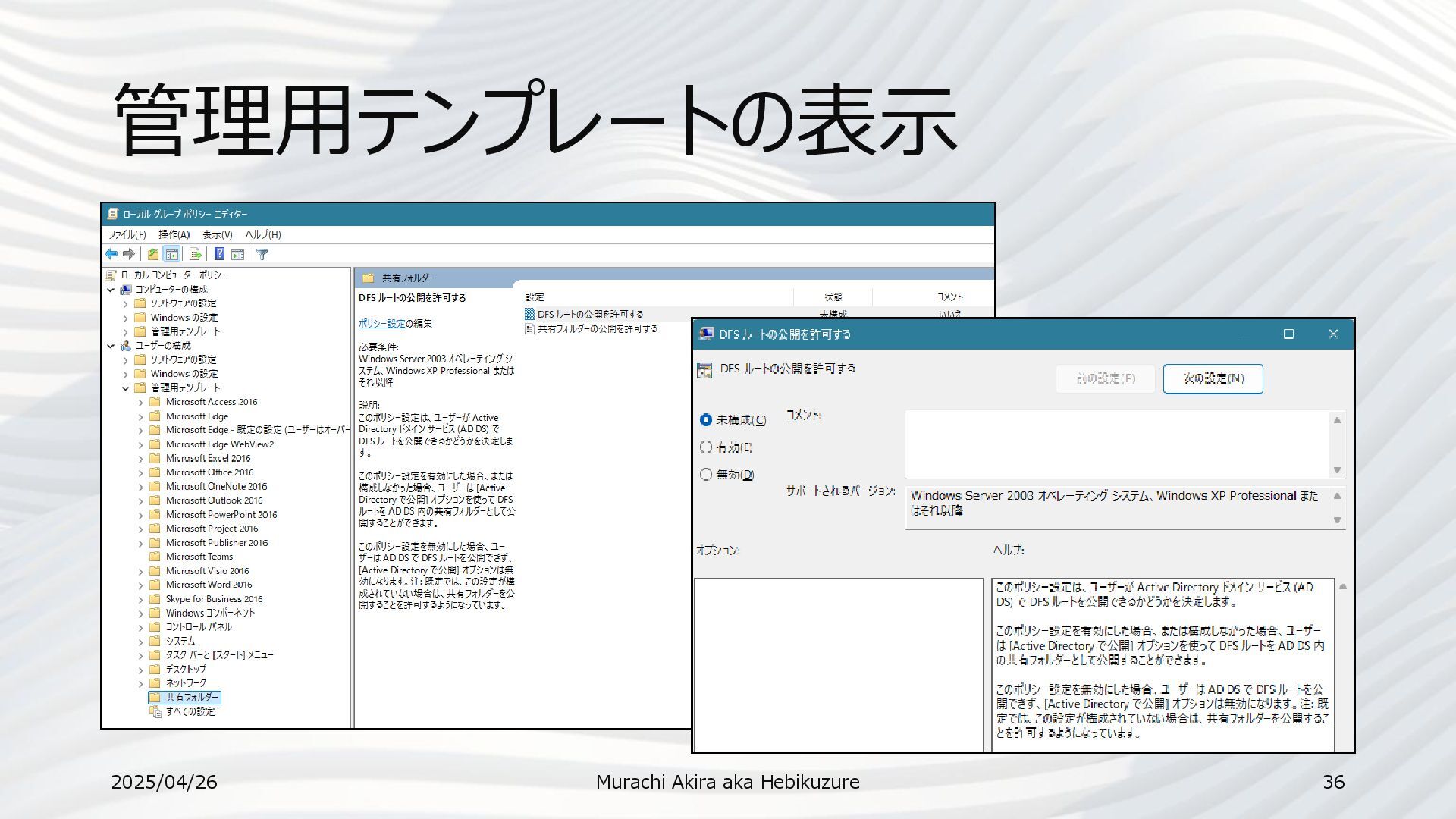
Task: Open the ファイル(F) menu
Action: (127, 234)
